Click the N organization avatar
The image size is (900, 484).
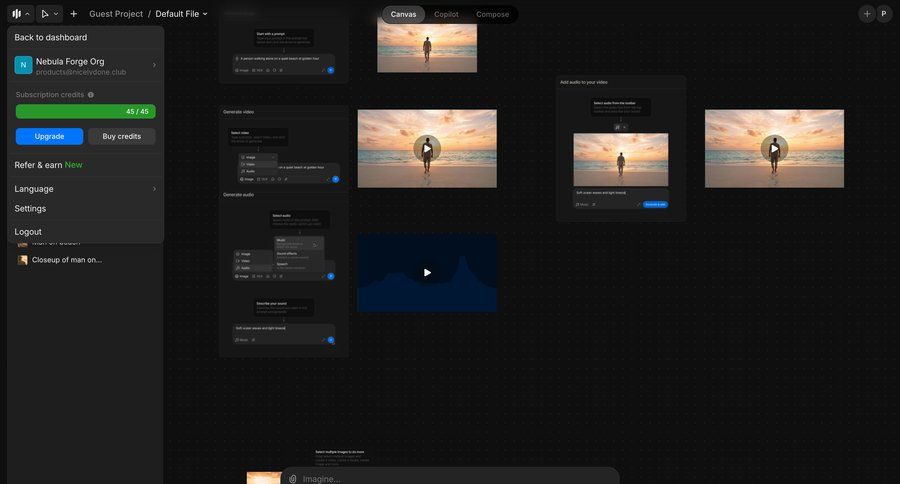coord(23,65)
